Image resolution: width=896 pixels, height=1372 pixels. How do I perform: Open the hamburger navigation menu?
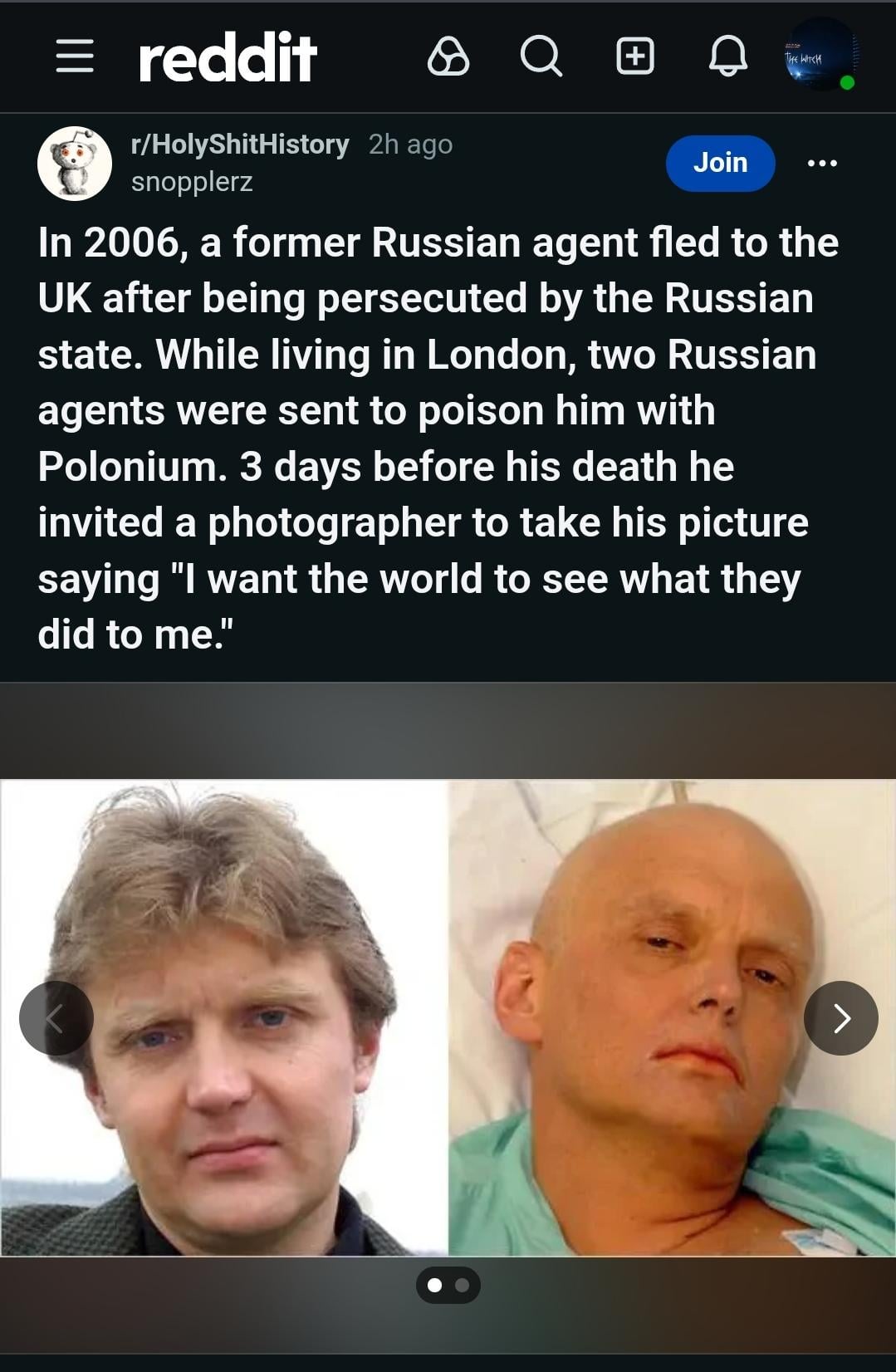pos(75,57)
